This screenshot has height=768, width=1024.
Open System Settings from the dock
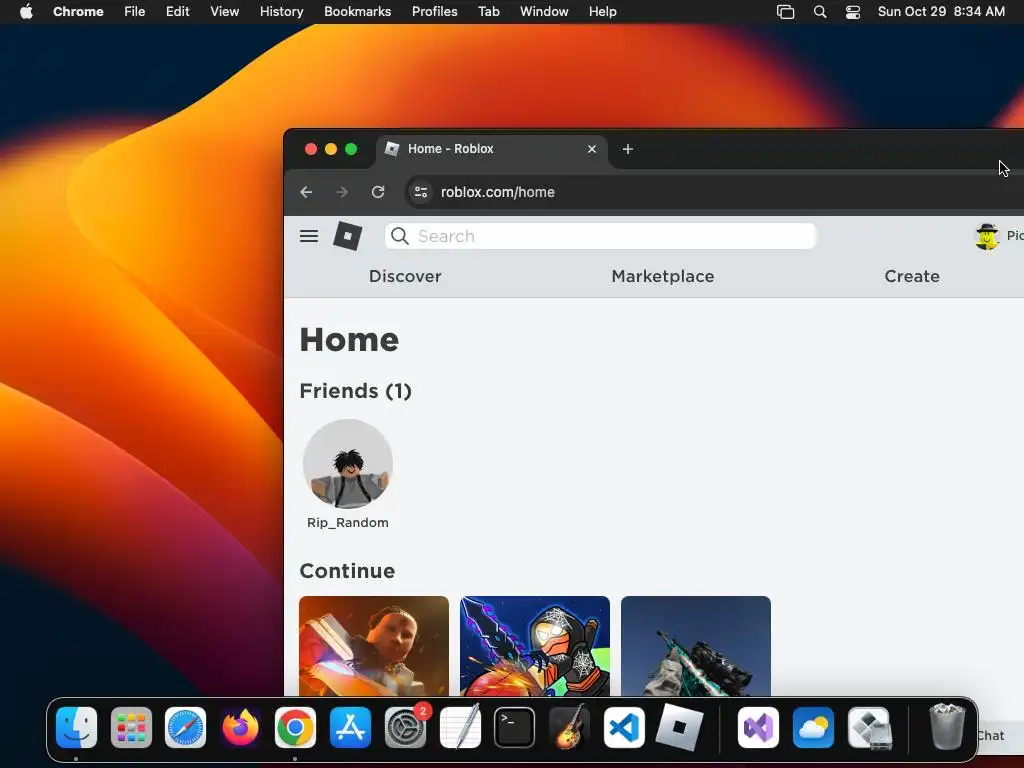[x=405, y=727]
